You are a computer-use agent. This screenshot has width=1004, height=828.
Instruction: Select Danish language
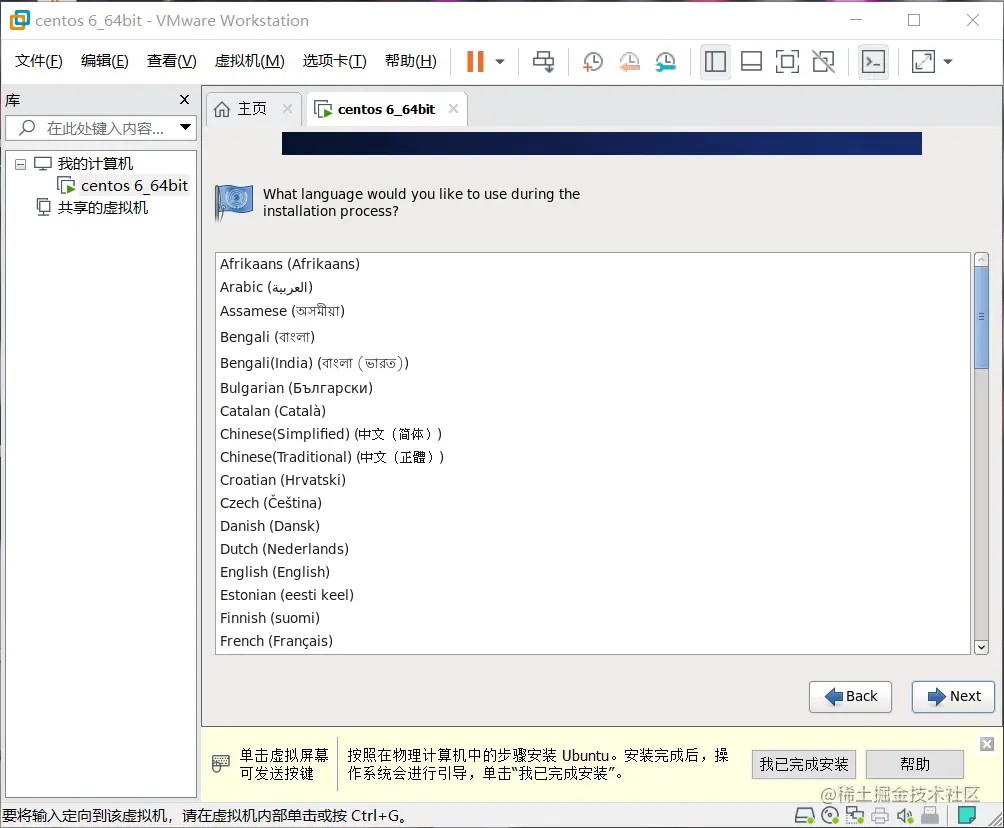[593, 526]
